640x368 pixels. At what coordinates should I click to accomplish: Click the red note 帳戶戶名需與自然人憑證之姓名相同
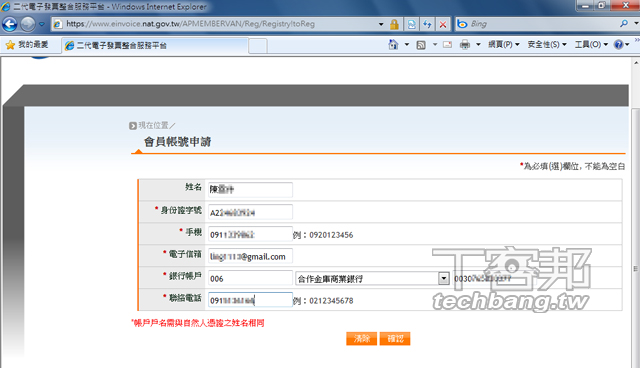tap(198, 323)
